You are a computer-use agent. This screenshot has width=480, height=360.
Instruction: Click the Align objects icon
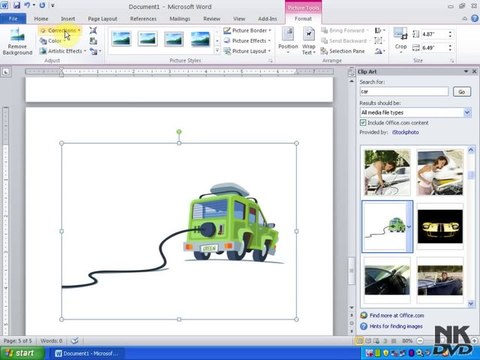pos(379,30)
